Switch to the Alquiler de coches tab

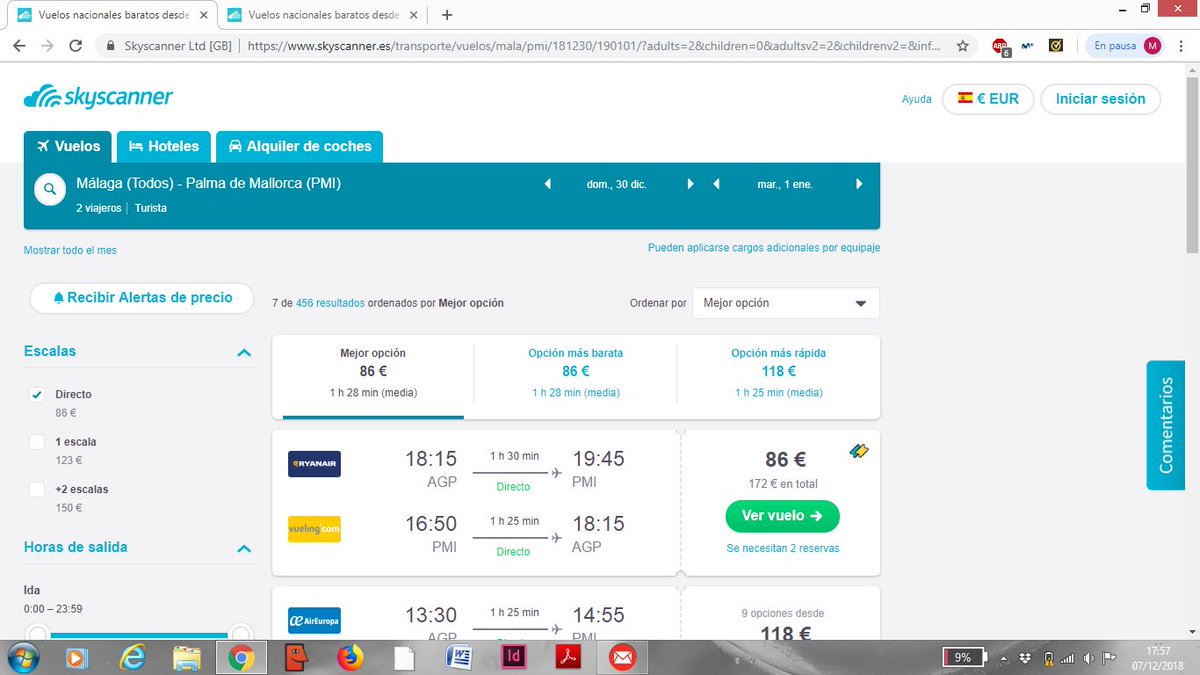(300, 146)
